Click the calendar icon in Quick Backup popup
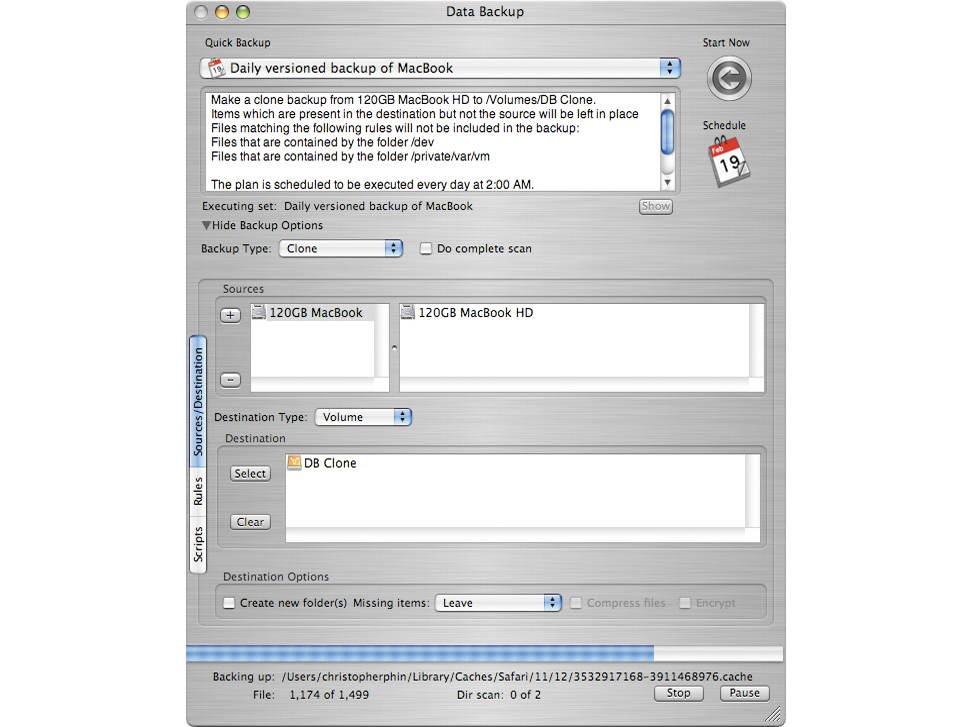 [216, 68]
